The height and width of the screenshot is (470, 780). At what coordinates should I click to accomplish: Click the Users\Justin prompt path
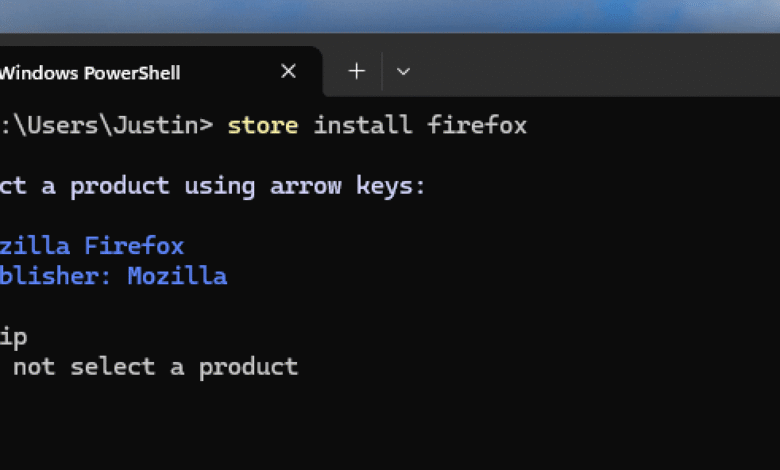(x=110, y=126)
